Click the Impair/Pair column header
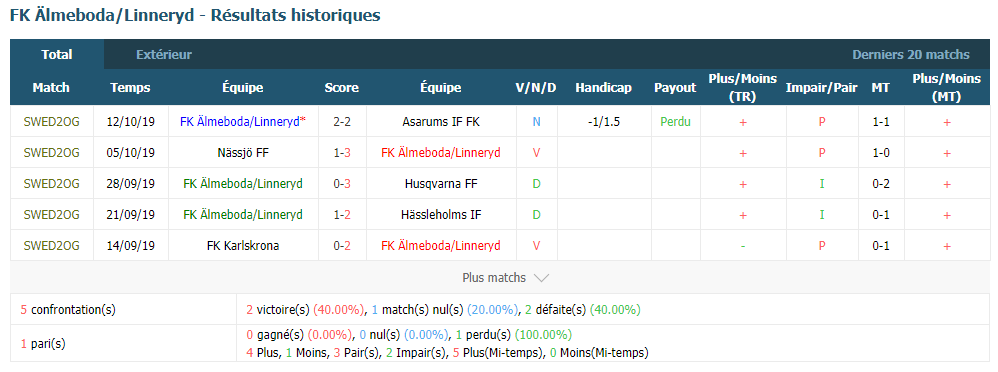 click(822, 88)
